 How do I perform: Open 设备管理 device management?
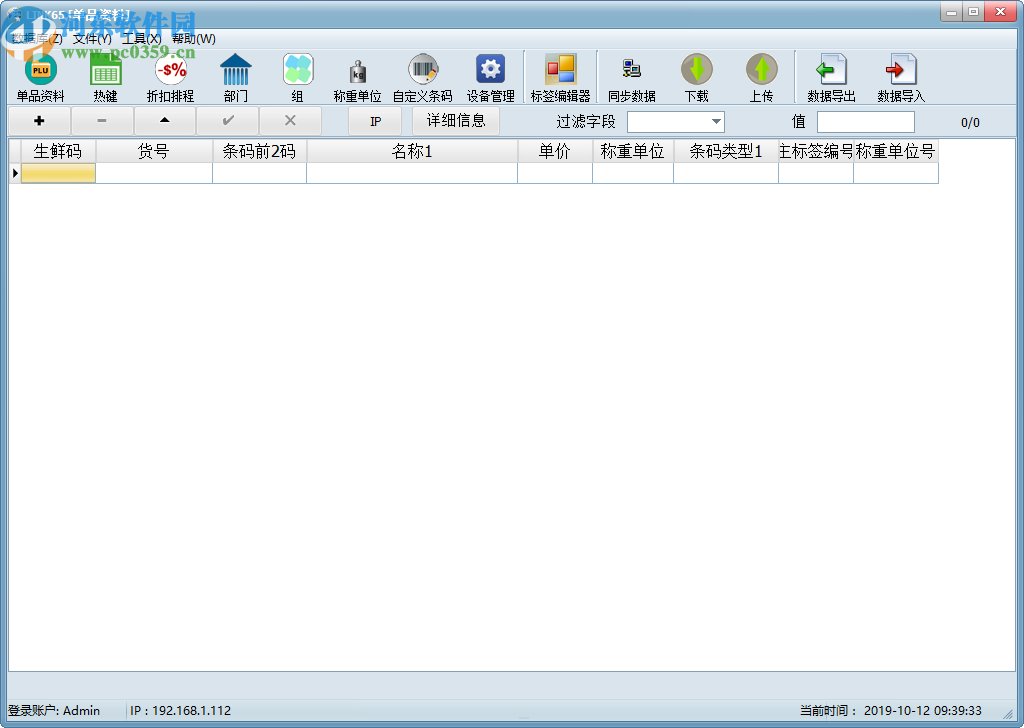[489, 75]
